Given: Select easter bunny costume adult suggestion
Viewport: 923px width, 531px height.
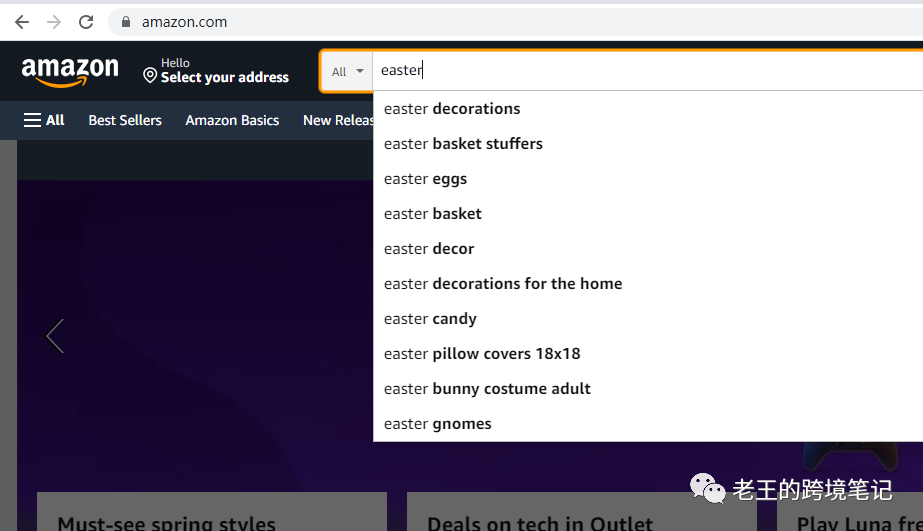Looking at the screenshot, I should pos(648,389).
